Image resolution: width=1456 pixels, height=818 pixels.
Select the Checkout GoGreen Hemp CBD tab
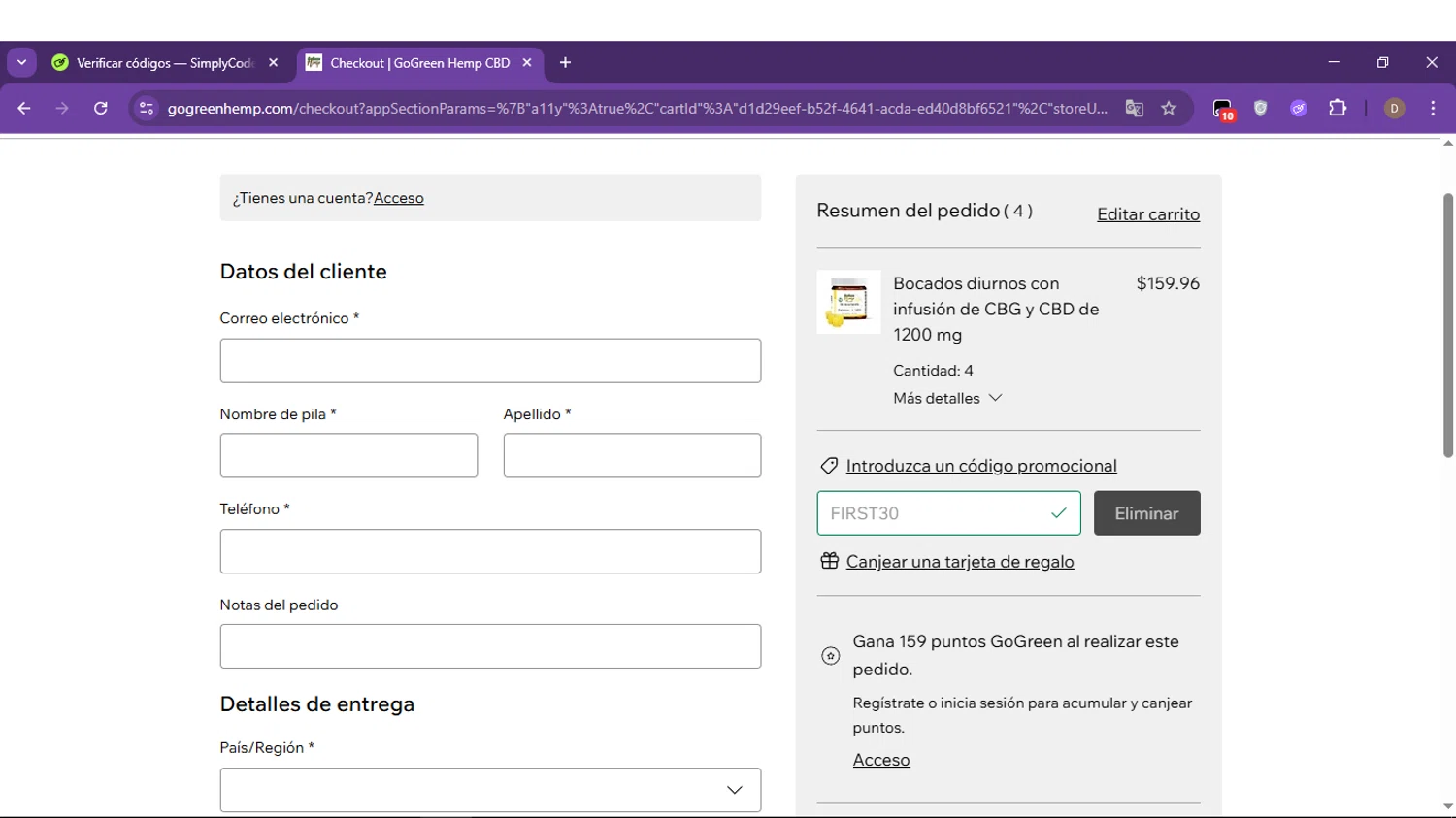click(419, 63)
